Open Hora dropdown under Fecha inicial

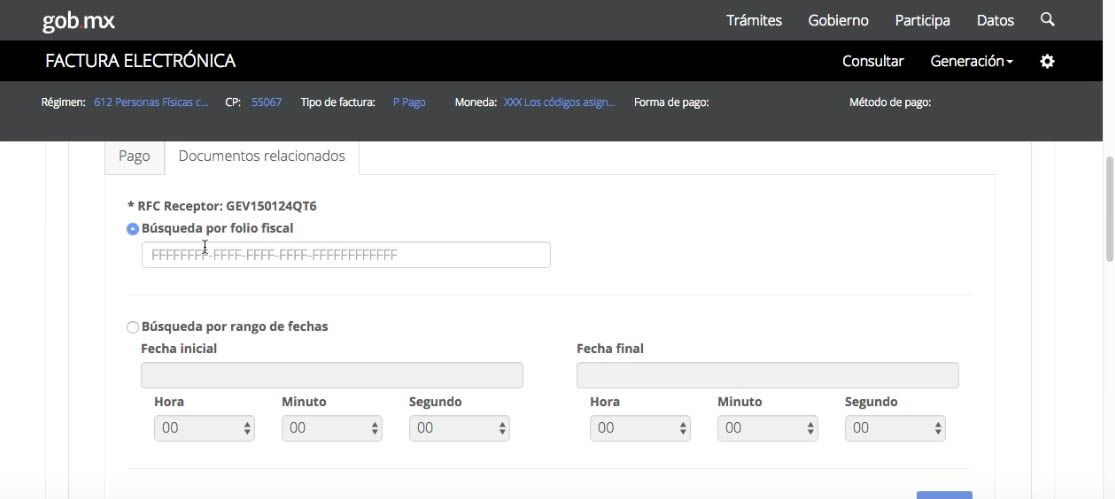(205, 428)
